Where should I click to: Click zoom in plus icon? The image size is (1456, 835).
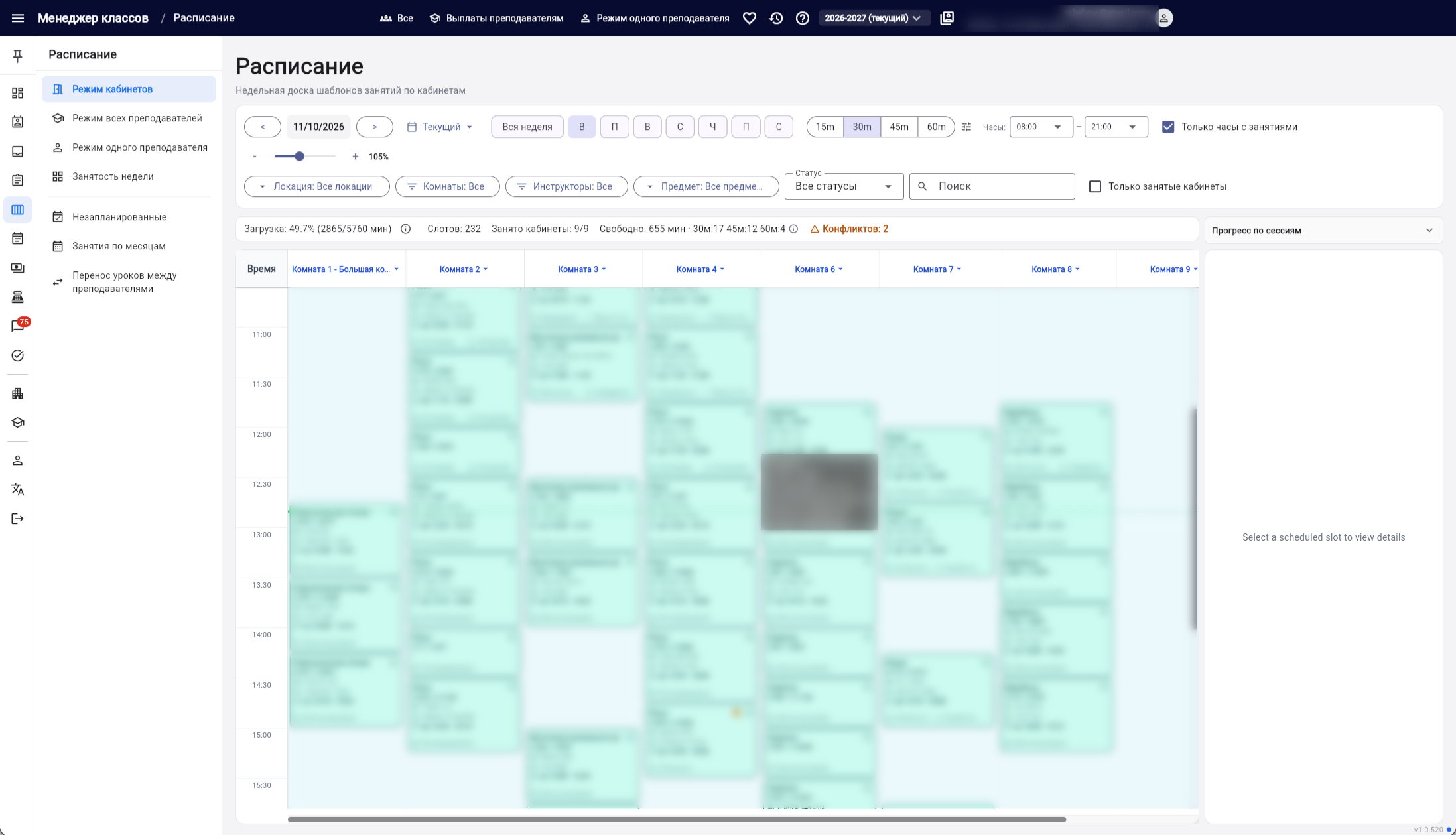pos(356,157)
